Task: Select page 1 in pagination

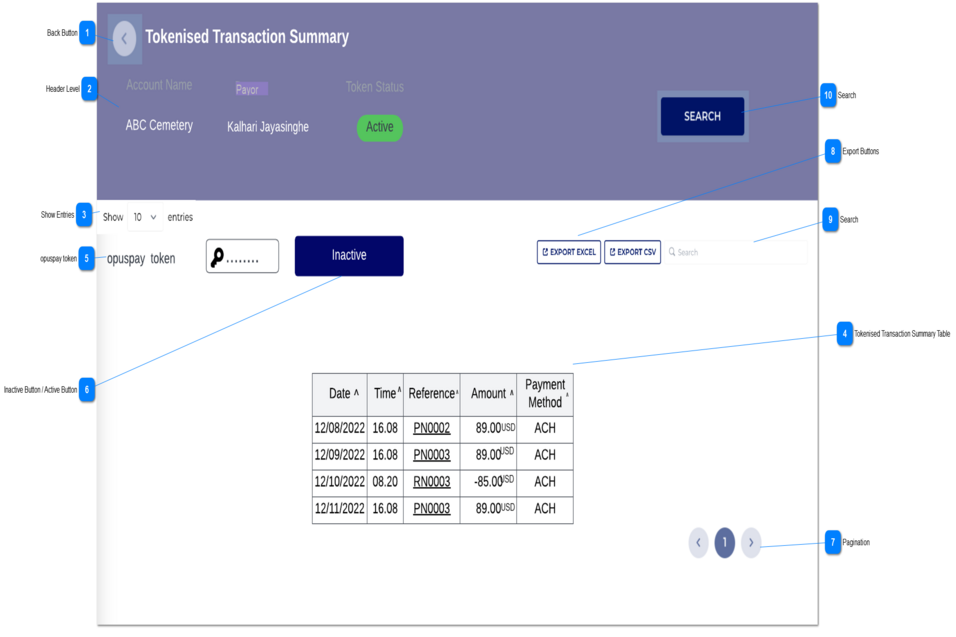Action: click(x=724, y=541)
